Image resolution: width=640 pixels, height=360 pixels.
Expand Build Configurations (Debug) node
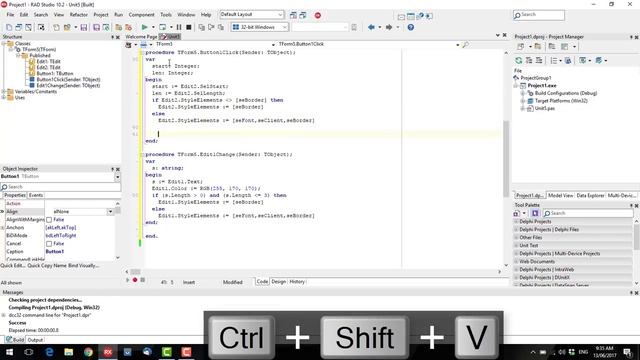(x=523, y=93)
